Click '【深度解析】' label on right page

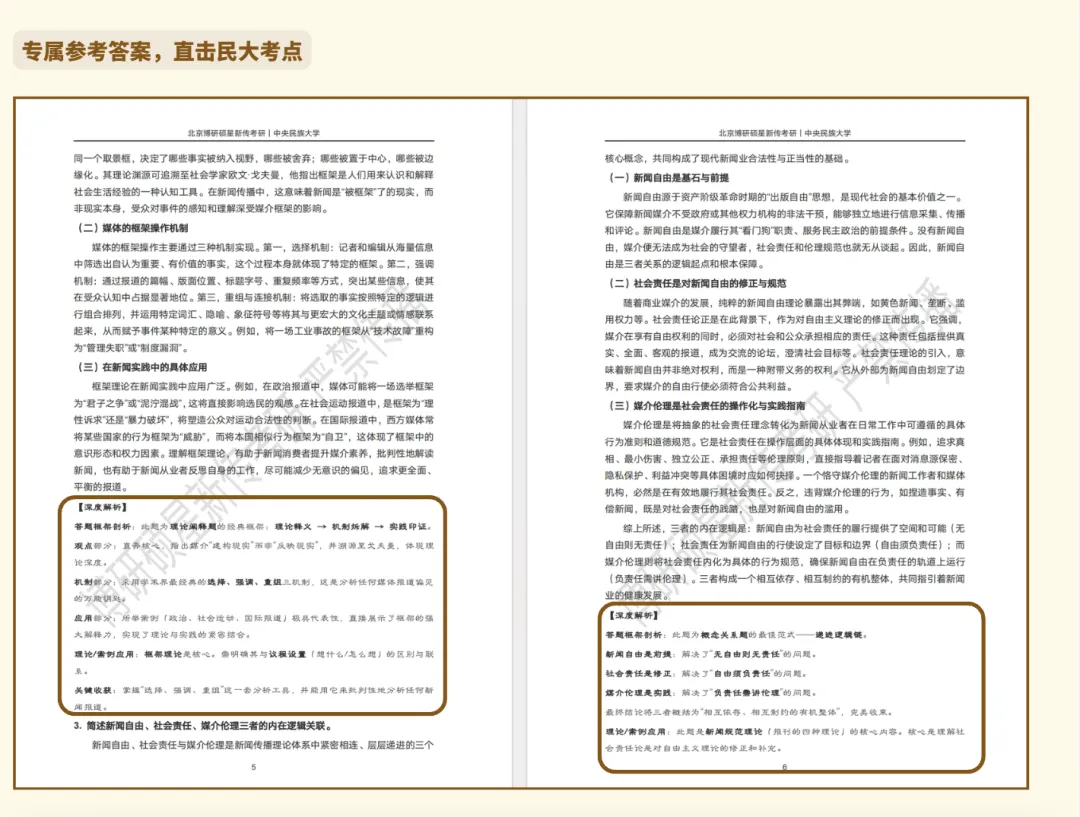point(633,615)
